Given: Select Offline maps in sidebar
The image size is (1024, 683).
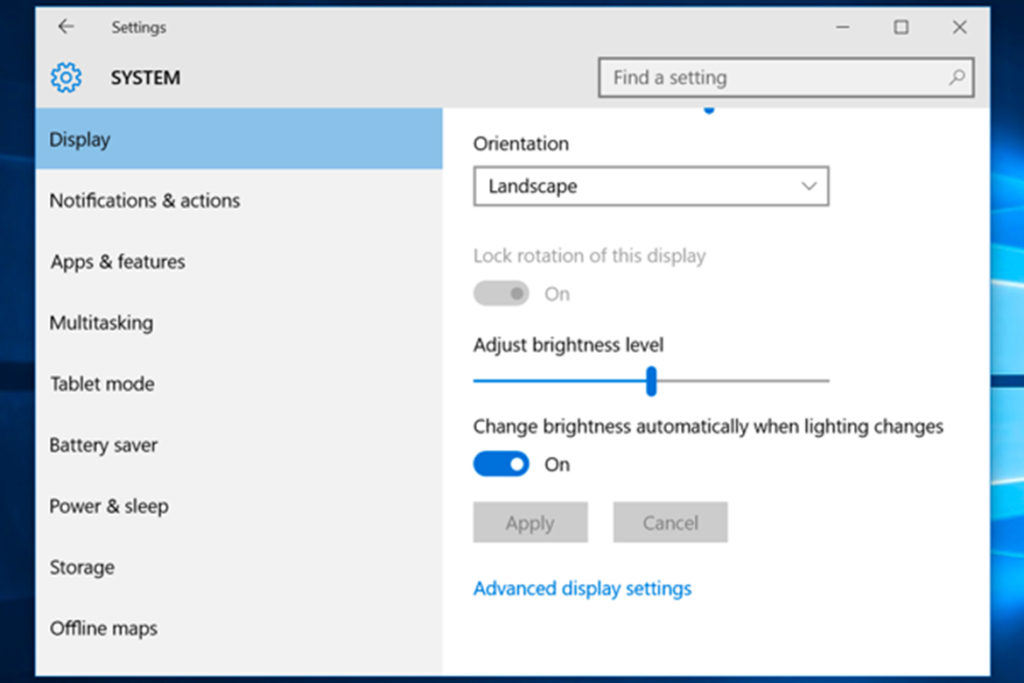Looking at the screenshot, I should (239, 628).
